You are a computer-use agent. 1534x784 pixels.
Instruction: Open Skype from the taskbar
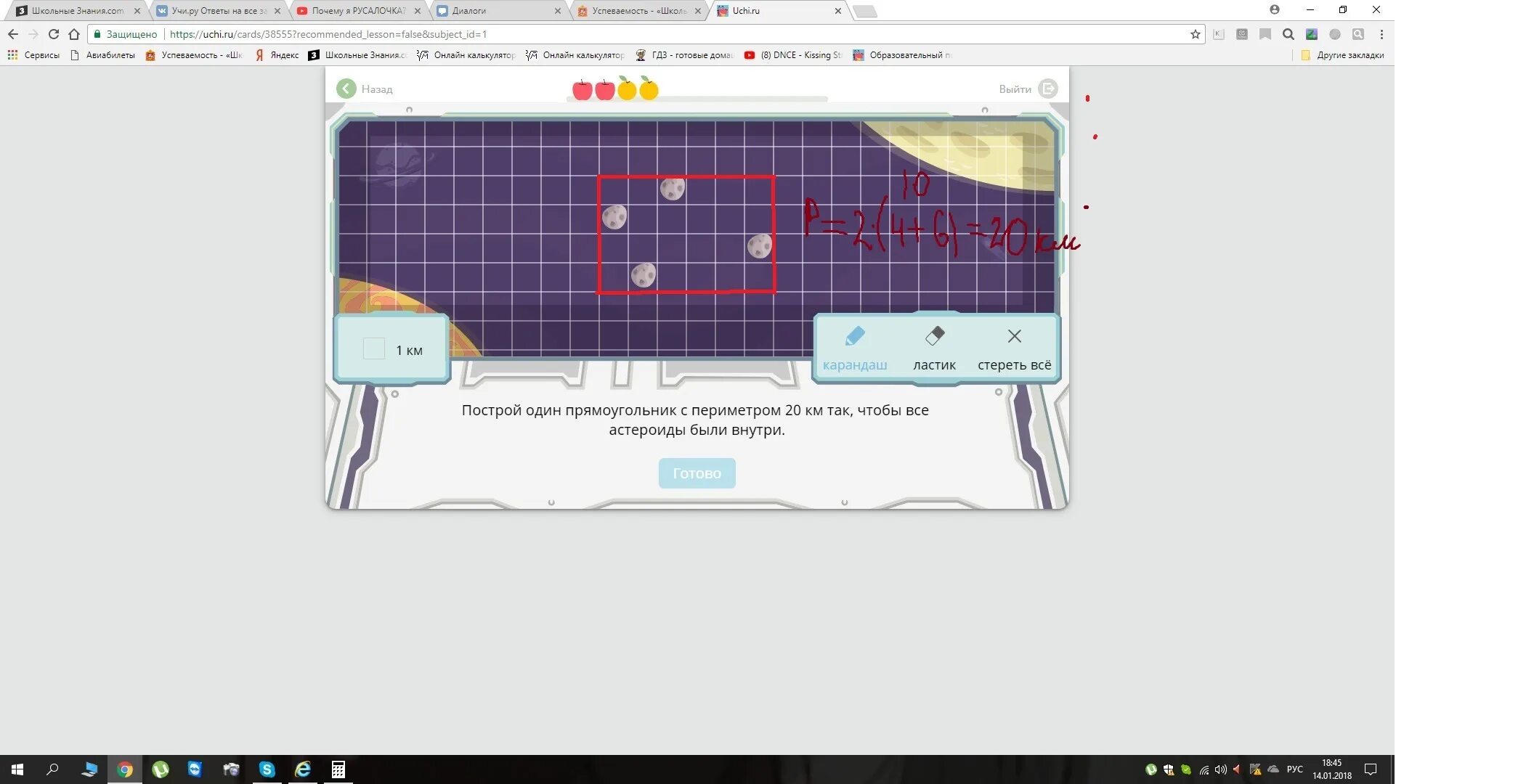[x=267, y=769]
